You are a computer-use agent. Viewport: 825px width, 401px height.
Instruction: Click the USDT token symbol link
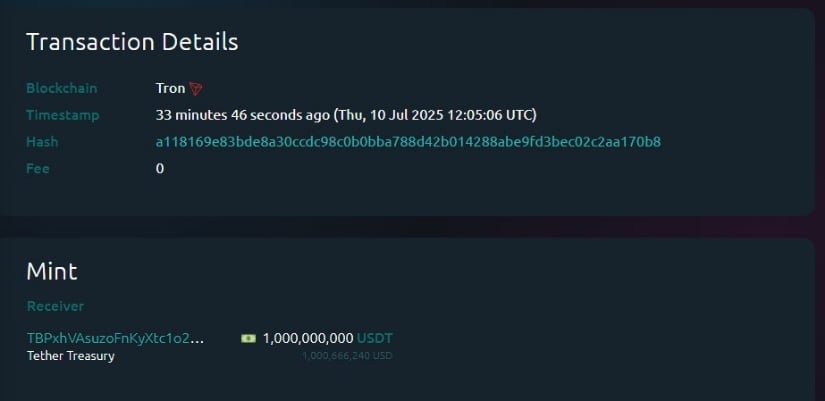pos(375,338)
